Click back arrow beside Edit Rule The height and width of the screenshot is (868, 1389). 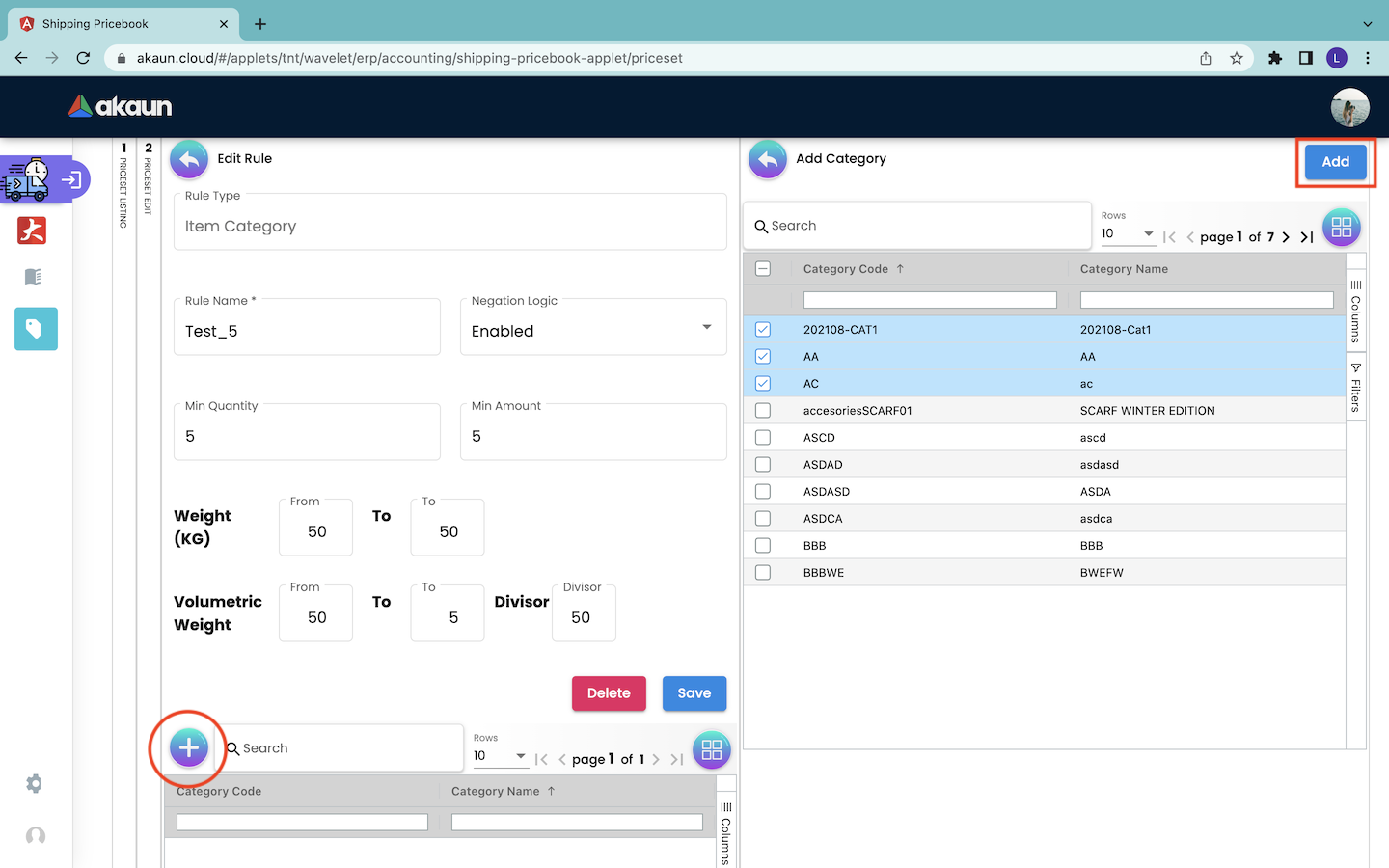(x=189, y=159)
